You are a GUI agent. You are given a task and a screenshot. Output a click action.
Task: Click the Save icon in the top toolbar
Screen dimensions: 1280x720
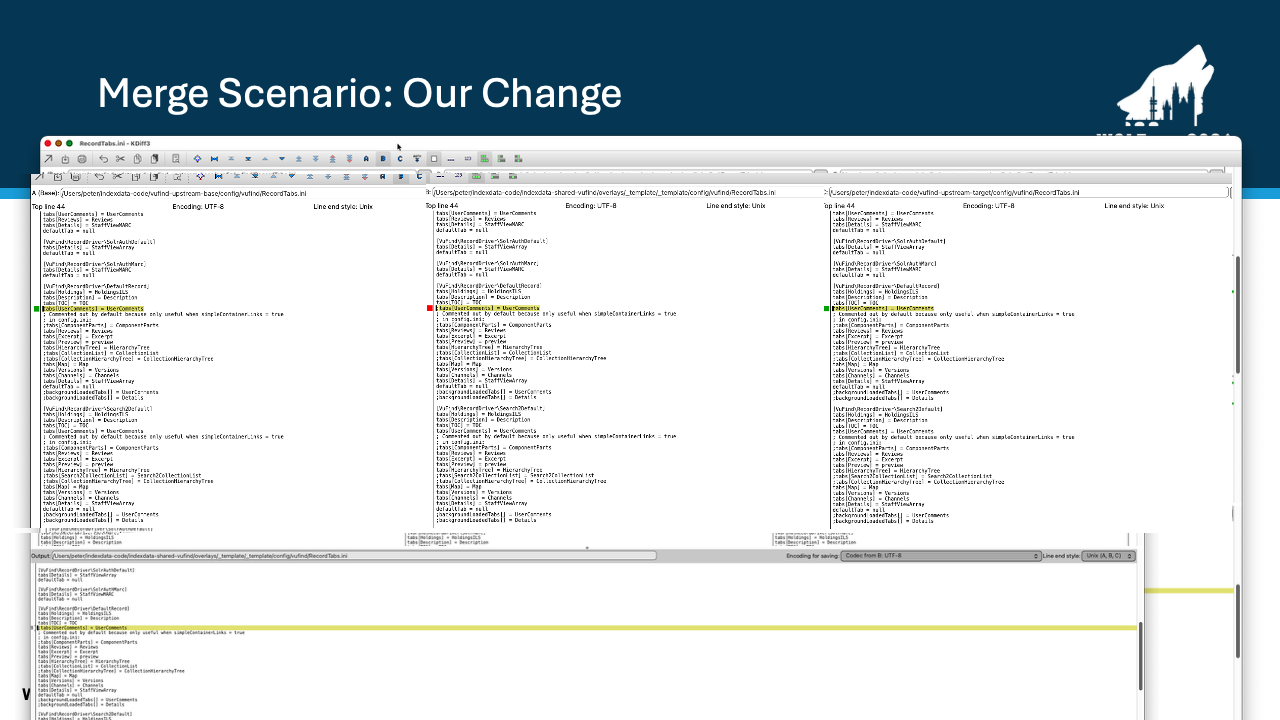pos(82,159)
